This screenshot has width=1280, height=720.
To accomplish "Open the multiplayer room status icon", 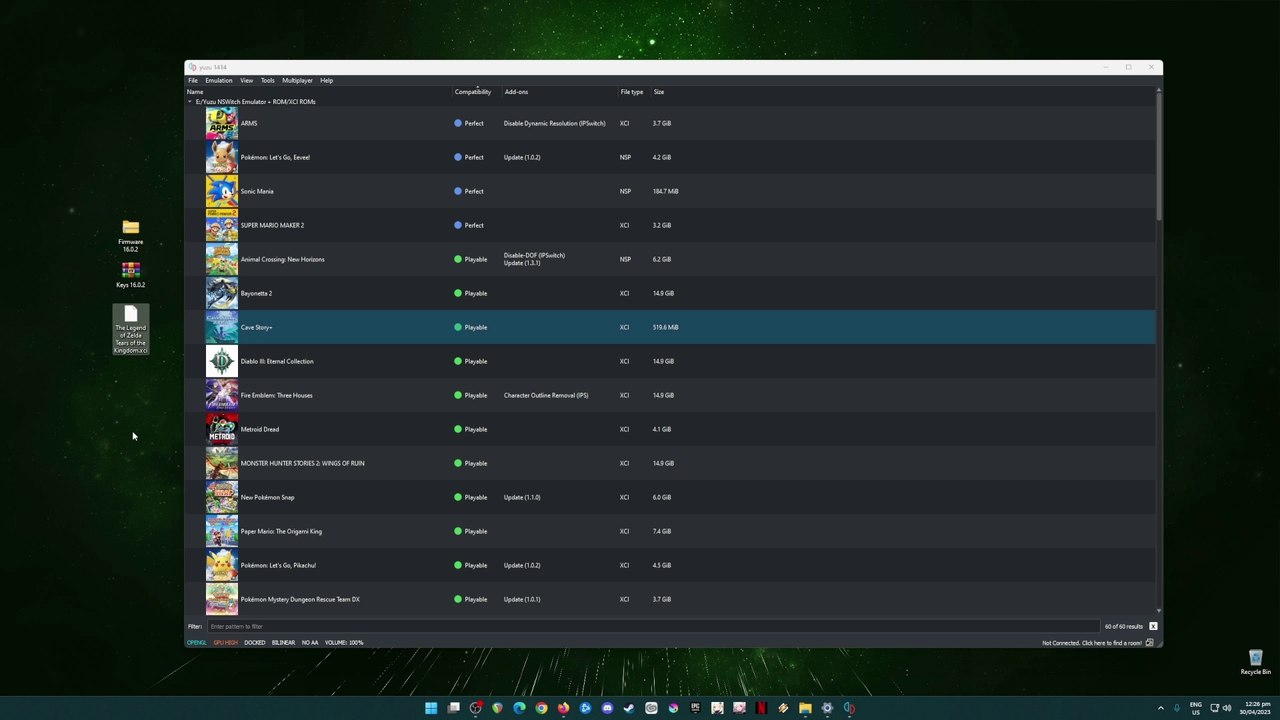I will (1150, 643).
